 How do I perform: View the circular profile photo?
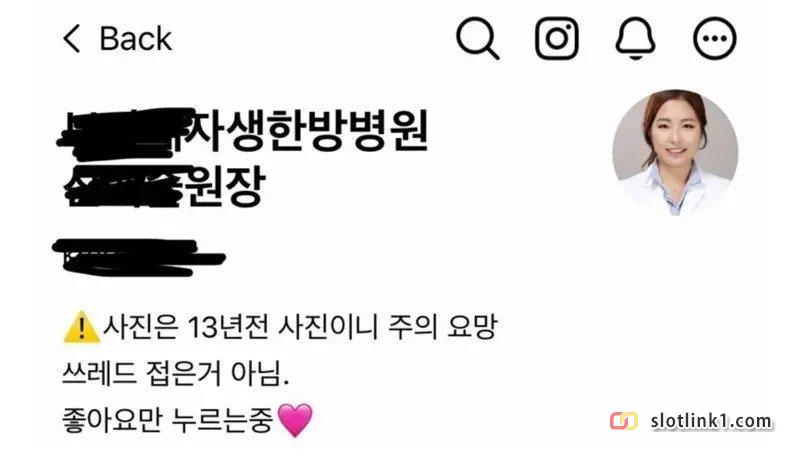pos(675,152)
